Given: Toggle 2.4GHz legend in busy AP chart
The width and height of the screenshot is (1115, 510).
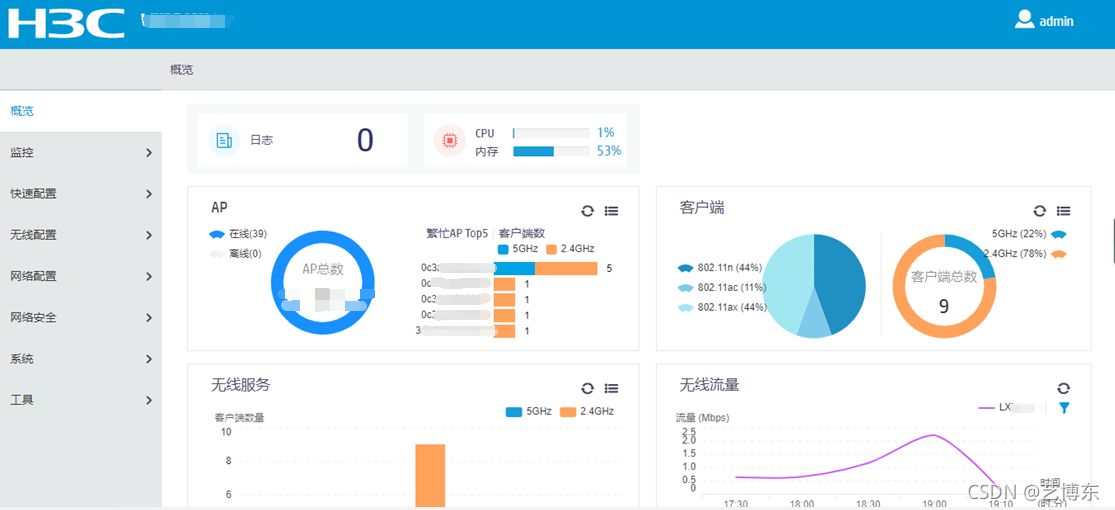Looking at the screenshot, I should click(x=570, y=249).
